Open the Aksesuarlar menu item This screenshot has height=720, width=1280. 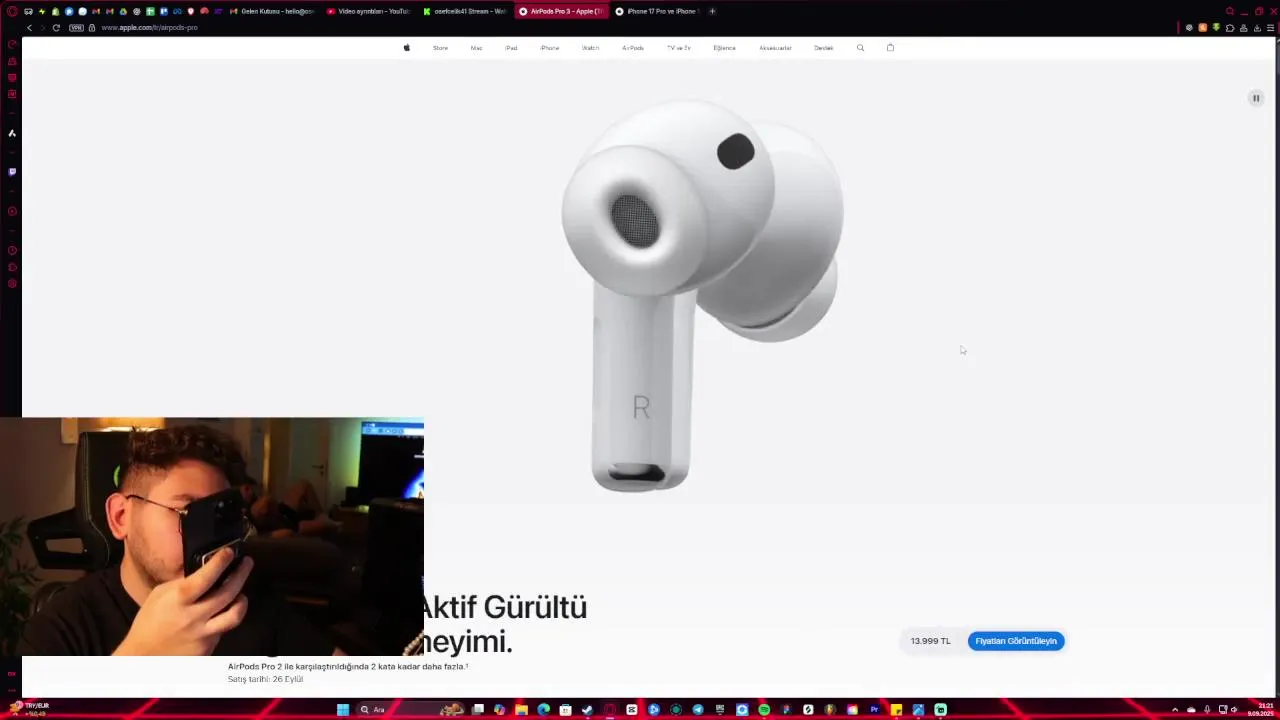tap(775, 48)
